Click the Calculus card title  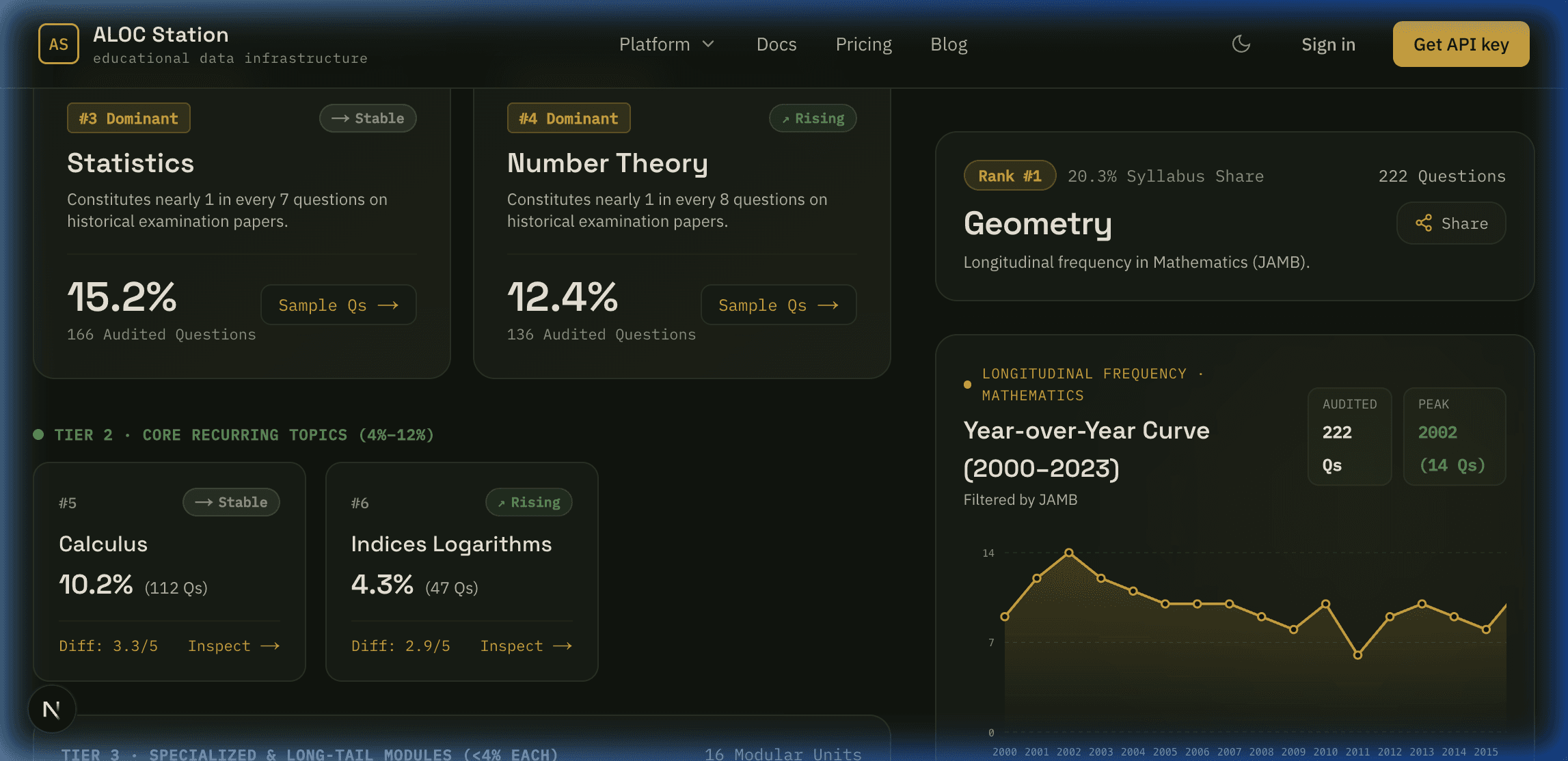[x=103, y=544]
